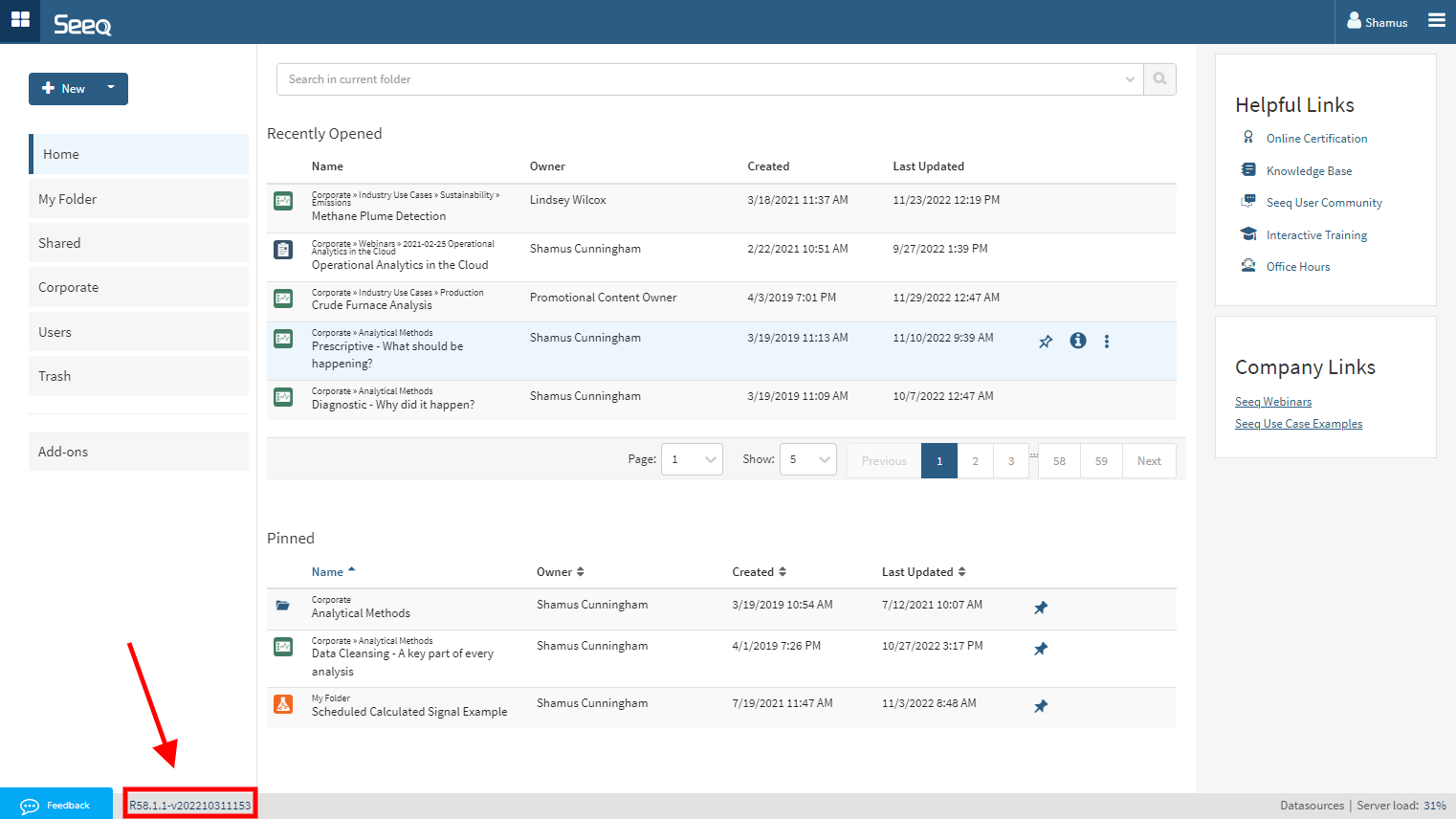Pin the Prescriptive analysis item
Viewport: 1456px width, 819px height.
pyautogui.click(x=1046, y=342)
